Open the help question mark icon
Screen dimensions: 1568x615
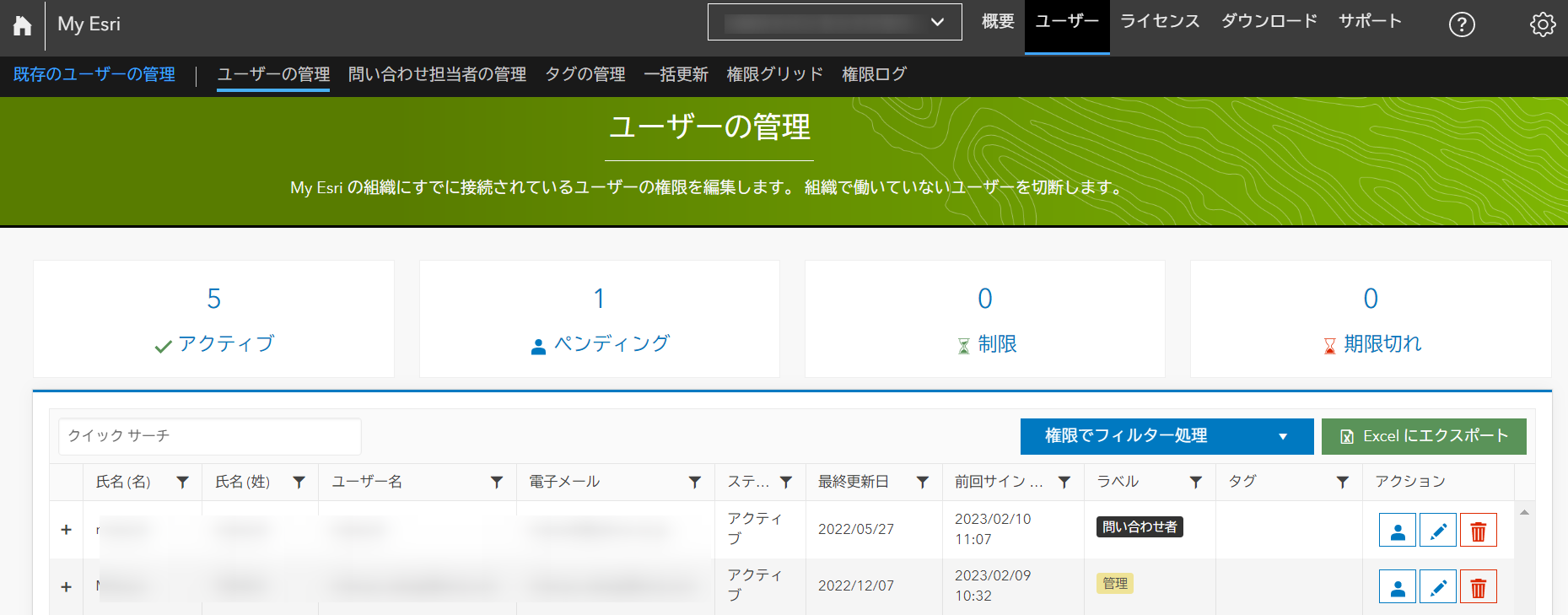(1462, 24)
